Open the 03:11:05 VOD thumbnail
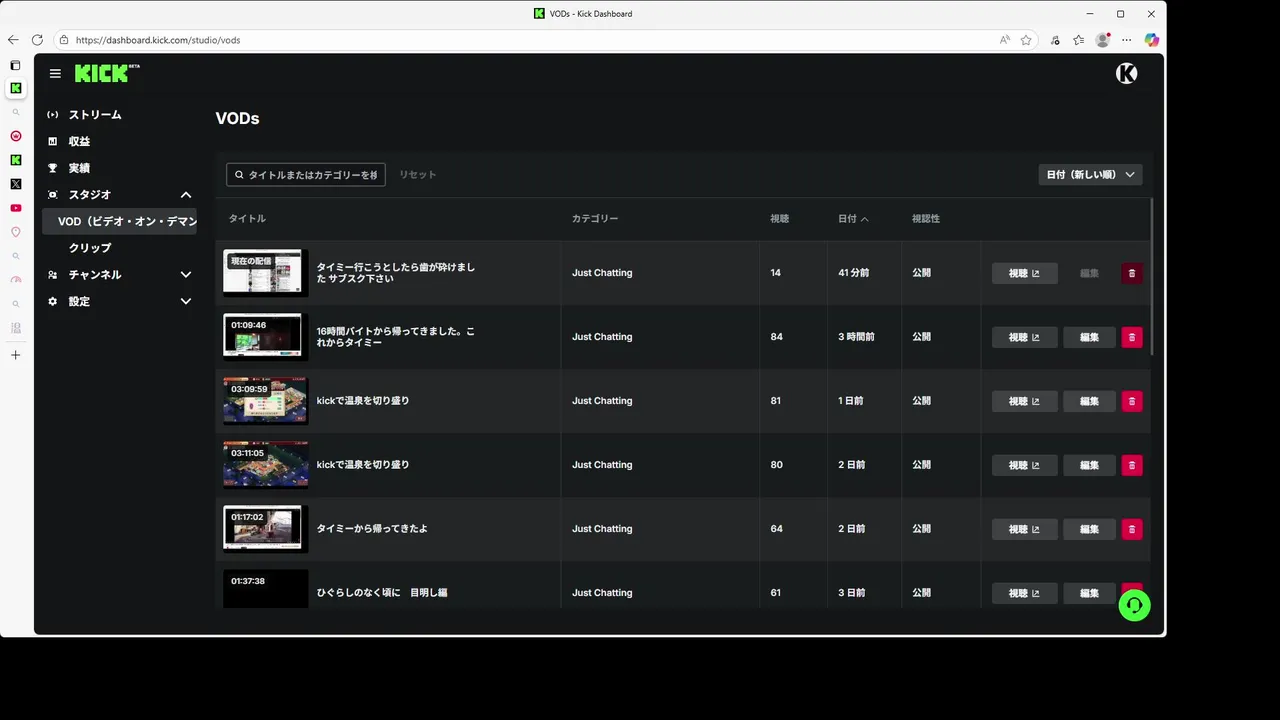This screenshot has width=1280, height=720. (x=265, y=465)
